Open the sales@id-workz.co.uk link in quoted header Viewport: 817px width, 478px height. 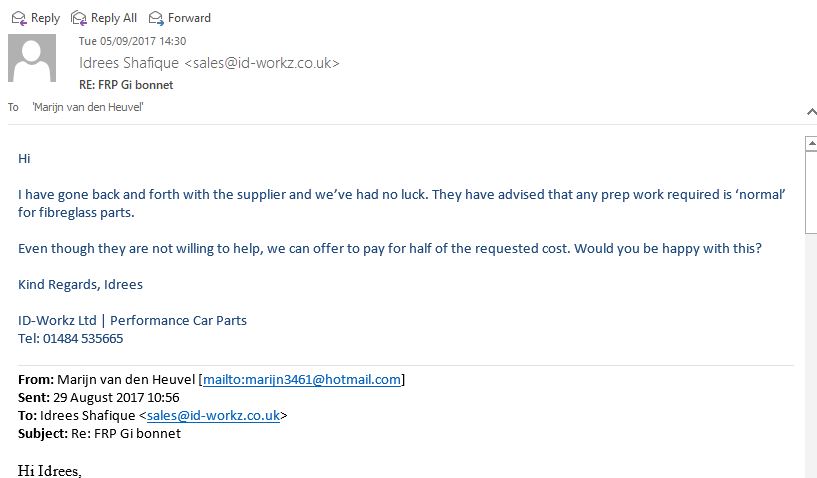tap(213, 415)
